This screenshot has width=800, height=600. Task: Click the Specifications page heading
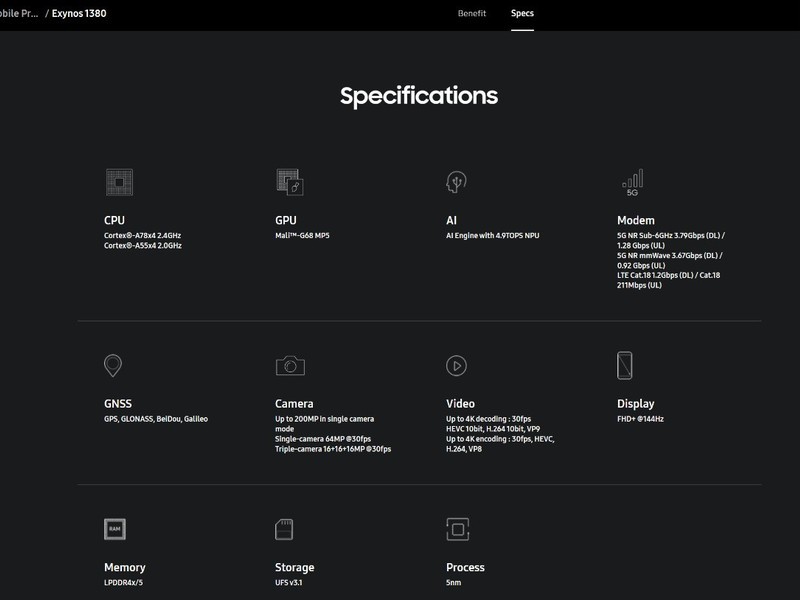coord(419,96)
